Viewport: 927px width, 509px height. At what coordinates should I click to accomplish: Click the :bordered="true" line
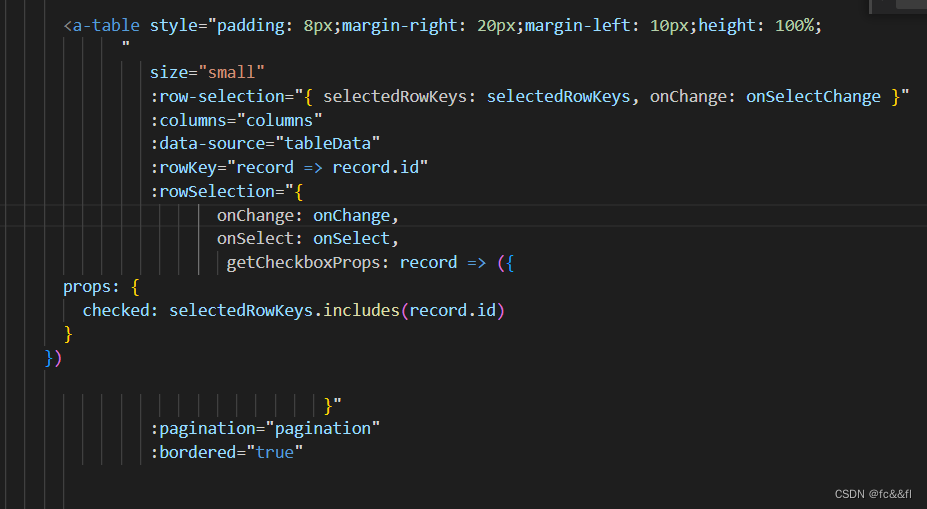click(x=226, y=452)
